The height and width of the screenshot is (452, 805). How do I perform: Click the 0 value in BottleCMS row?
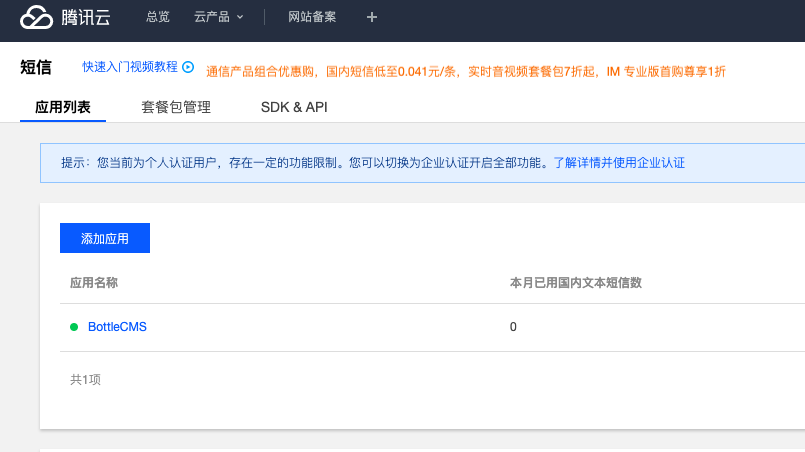coord(513,327)
